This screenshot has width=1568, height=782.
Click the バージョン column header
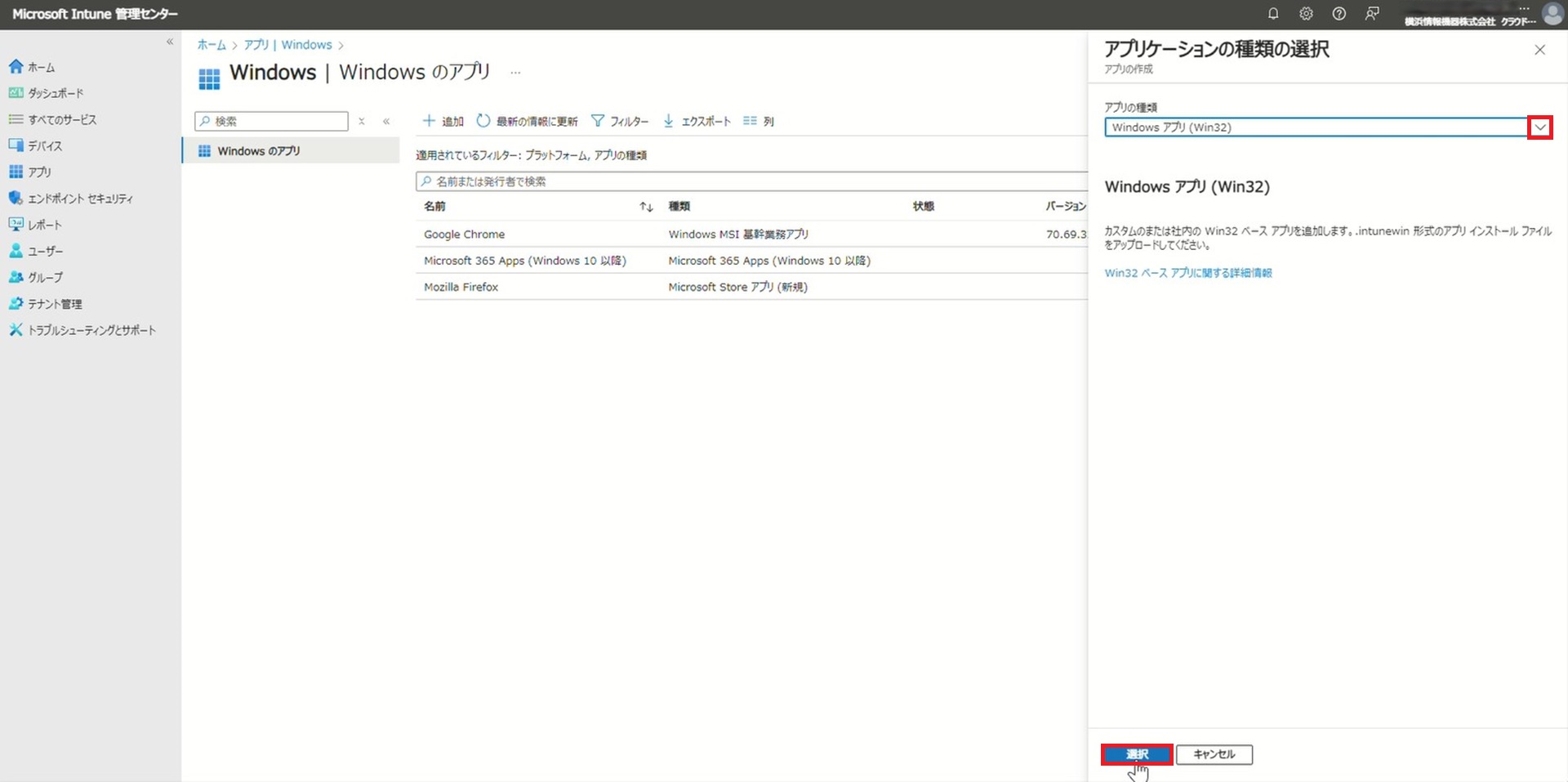(1066, 207)
